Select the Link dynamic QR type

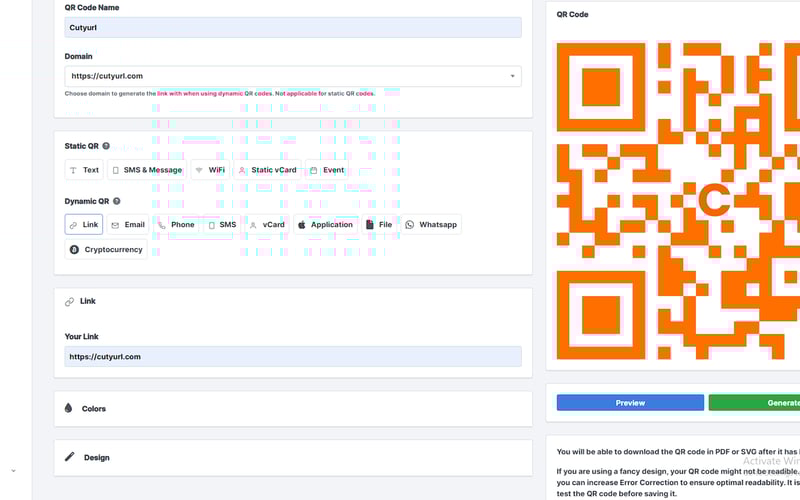[84, 224]
